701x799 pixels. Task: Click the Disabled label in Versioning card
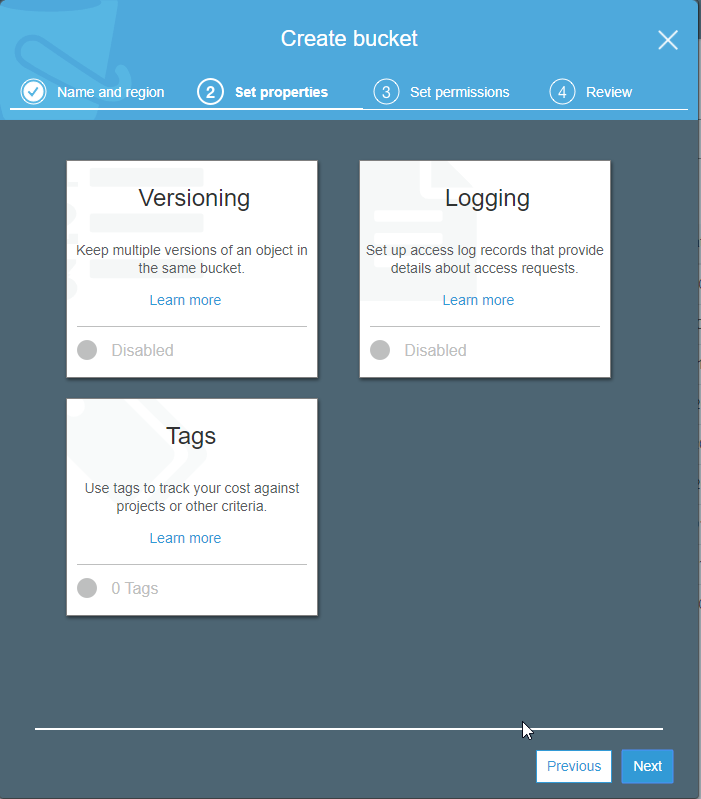[143, 350]
